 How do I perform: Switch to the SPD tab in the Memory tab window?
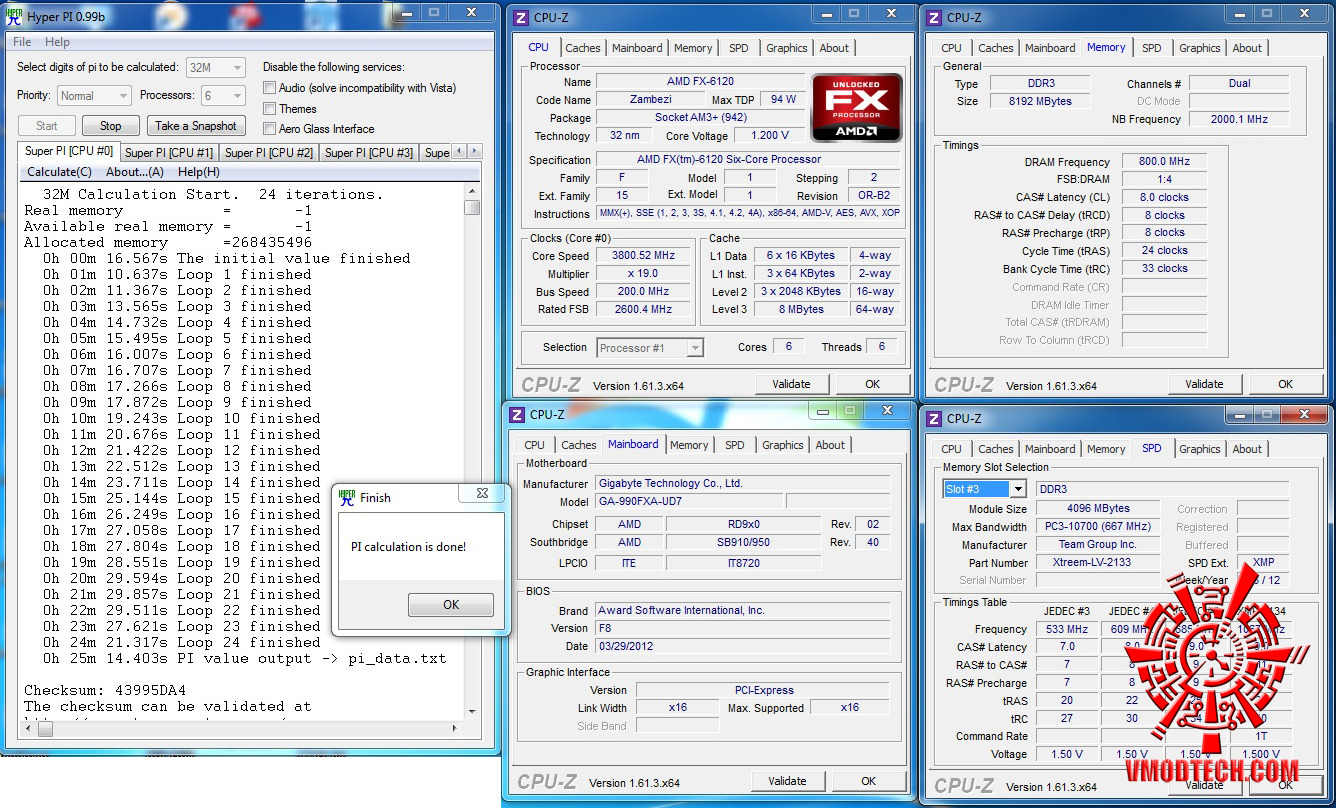(1152, 48)
